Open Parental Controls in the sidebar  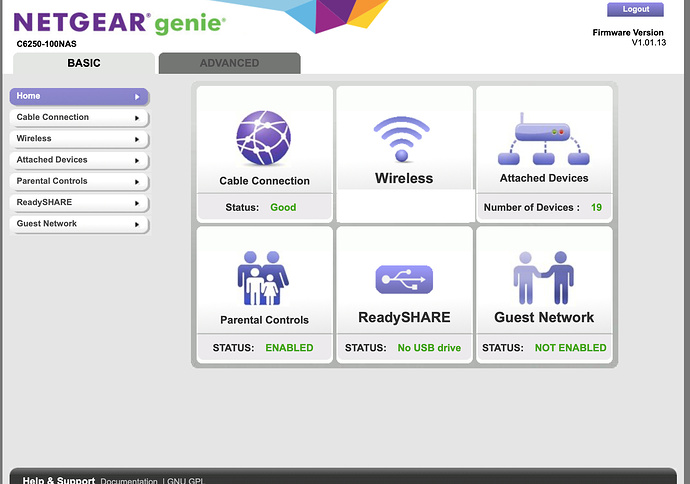(x=79, y=181)
